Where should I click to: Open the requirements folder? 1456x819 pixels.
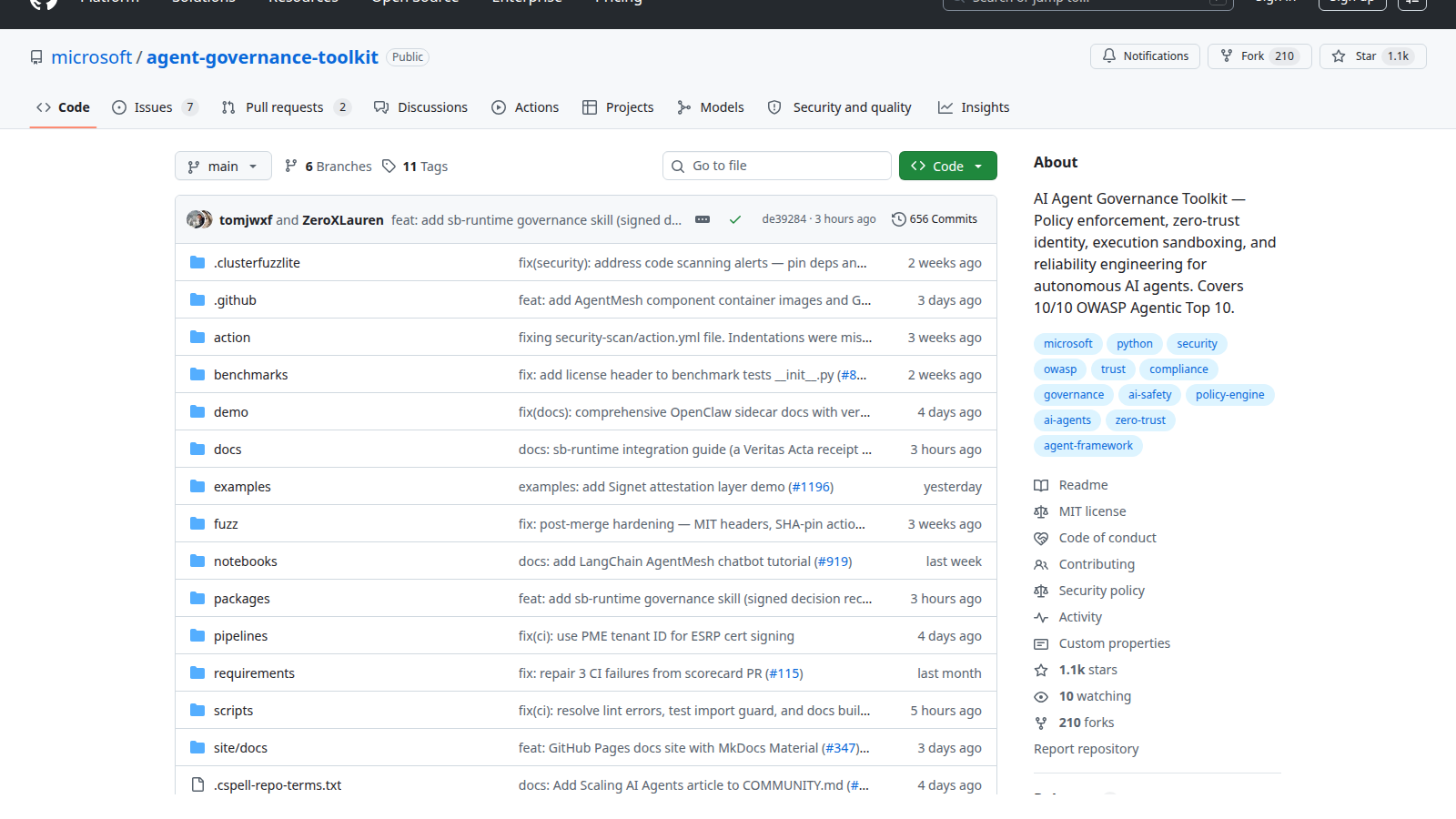tap(254, 673)
